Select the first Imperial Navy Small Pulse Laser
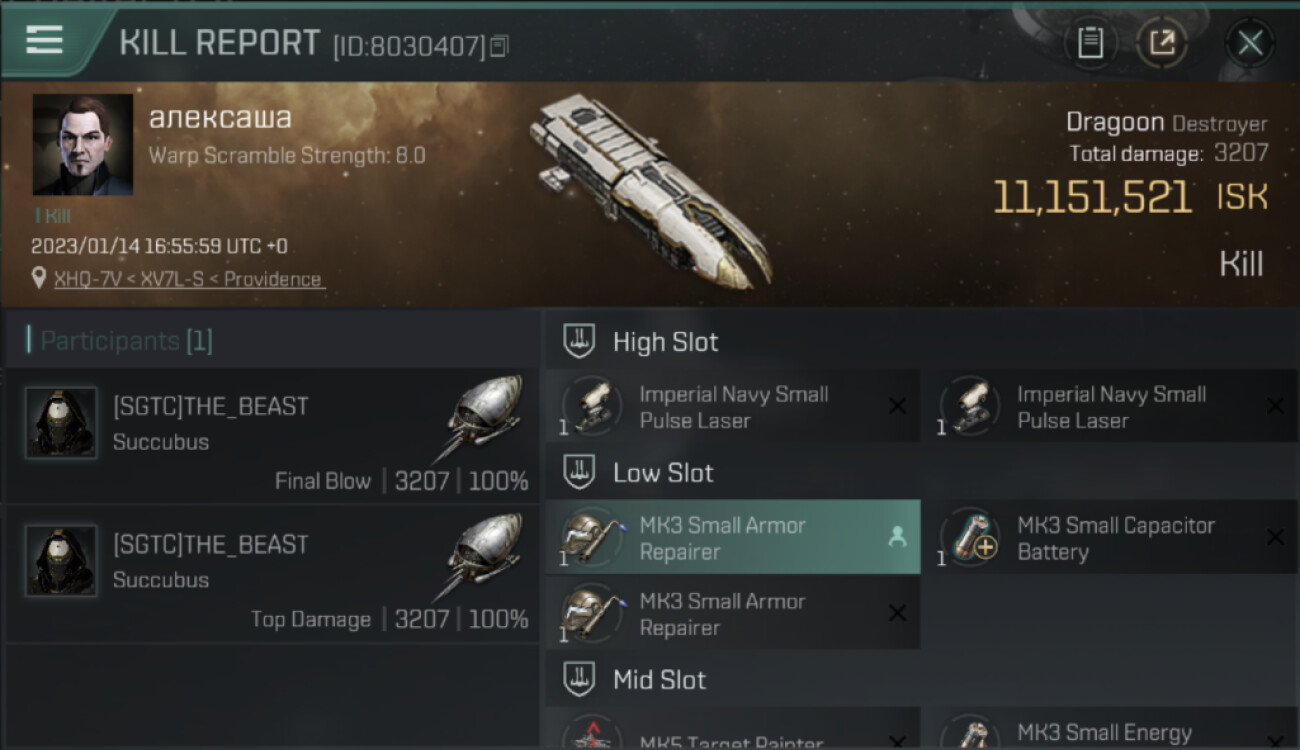Screen dimensions: 1300x750 (x=732, y=407)
